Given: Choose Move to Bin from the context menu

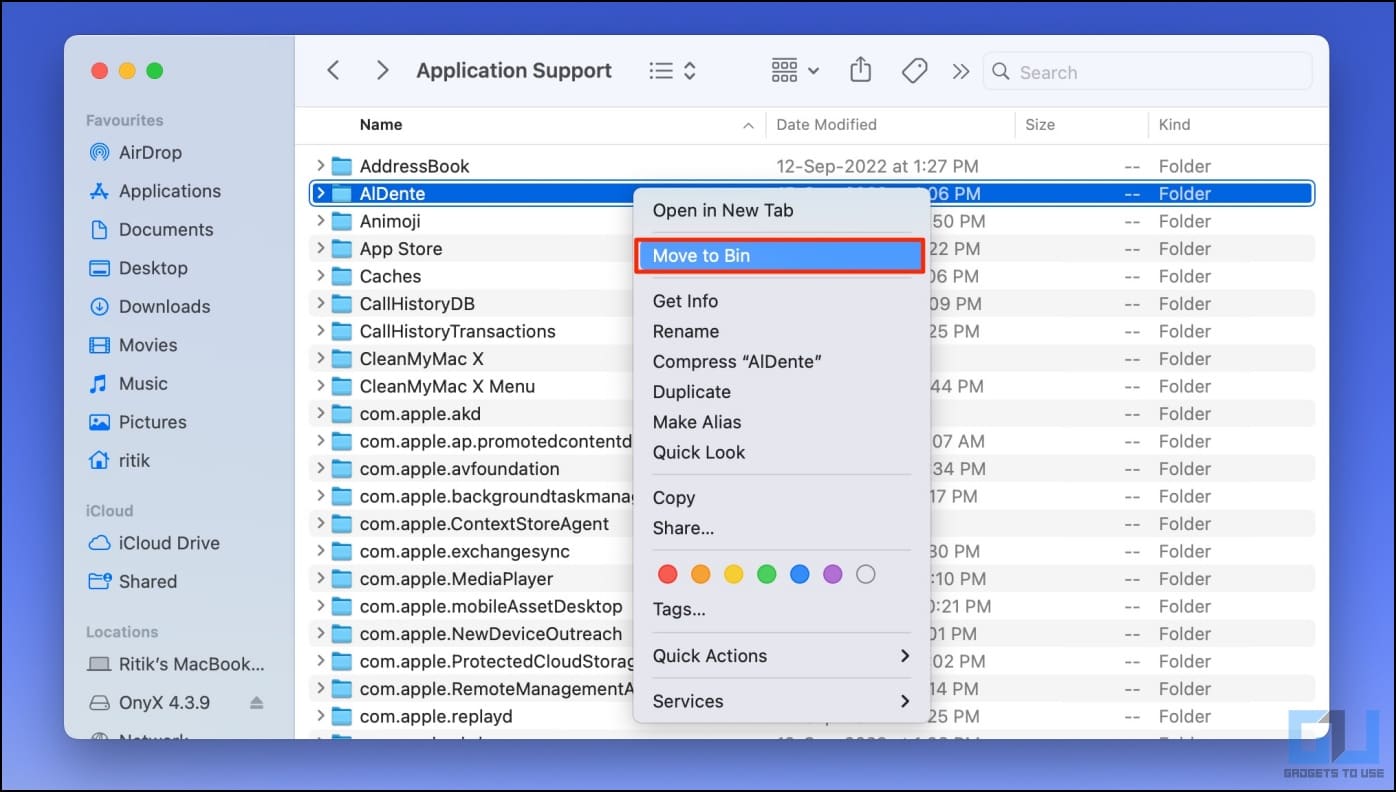Looking at the screenshot, I should [x=779, y=256].
